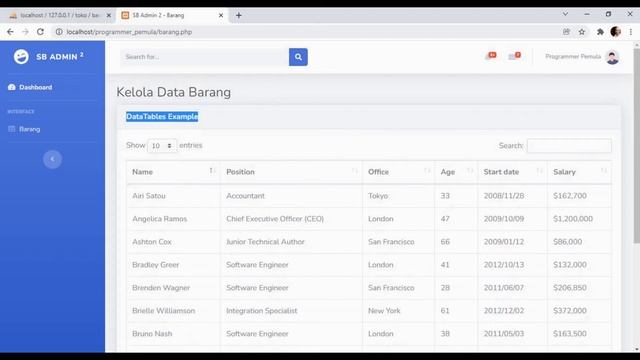
Task: Click the SB Admin smiley logo icon
Action: pyautogui.click(x=21, y=56)
